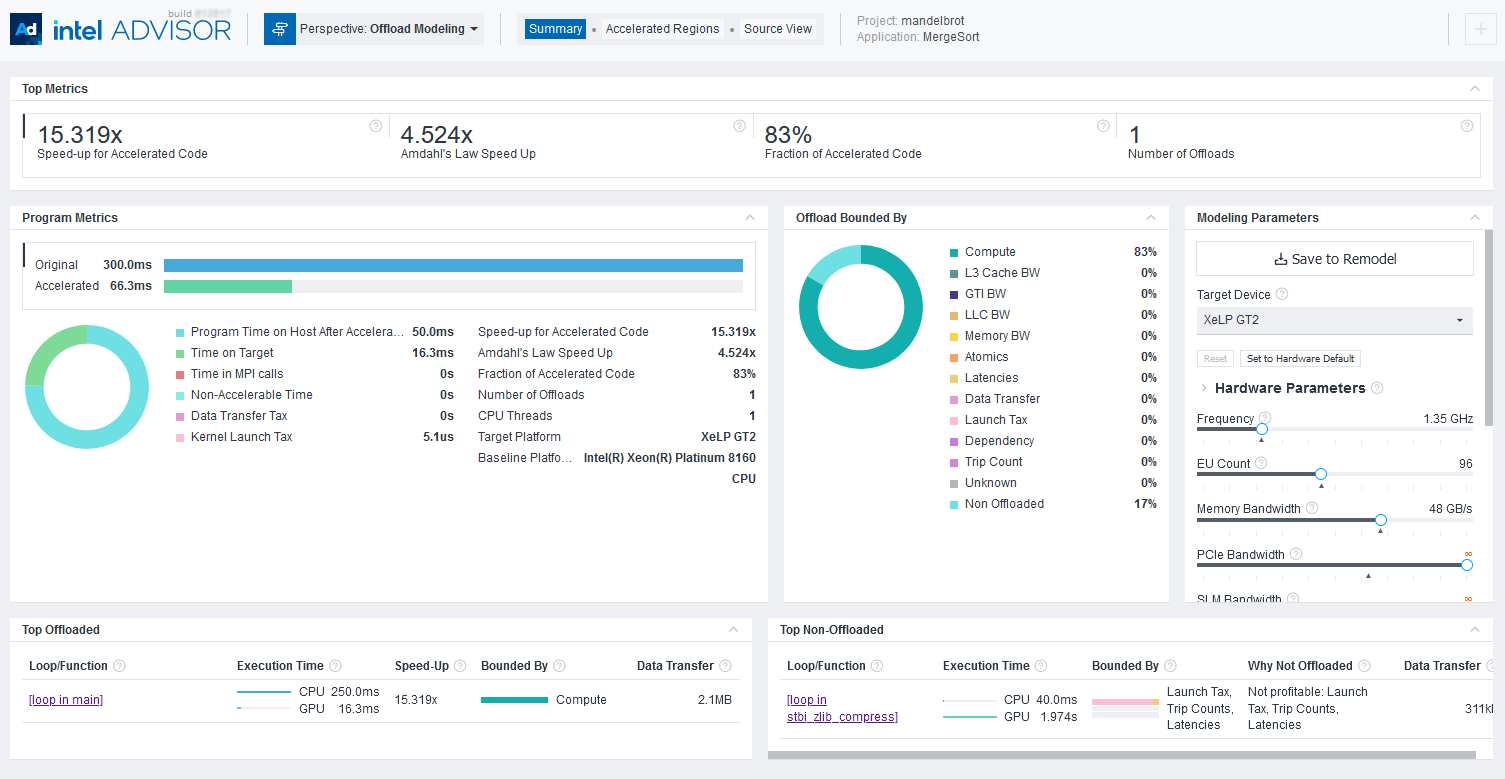Collapse the Offload Bounded By panel

point(1151,218)
